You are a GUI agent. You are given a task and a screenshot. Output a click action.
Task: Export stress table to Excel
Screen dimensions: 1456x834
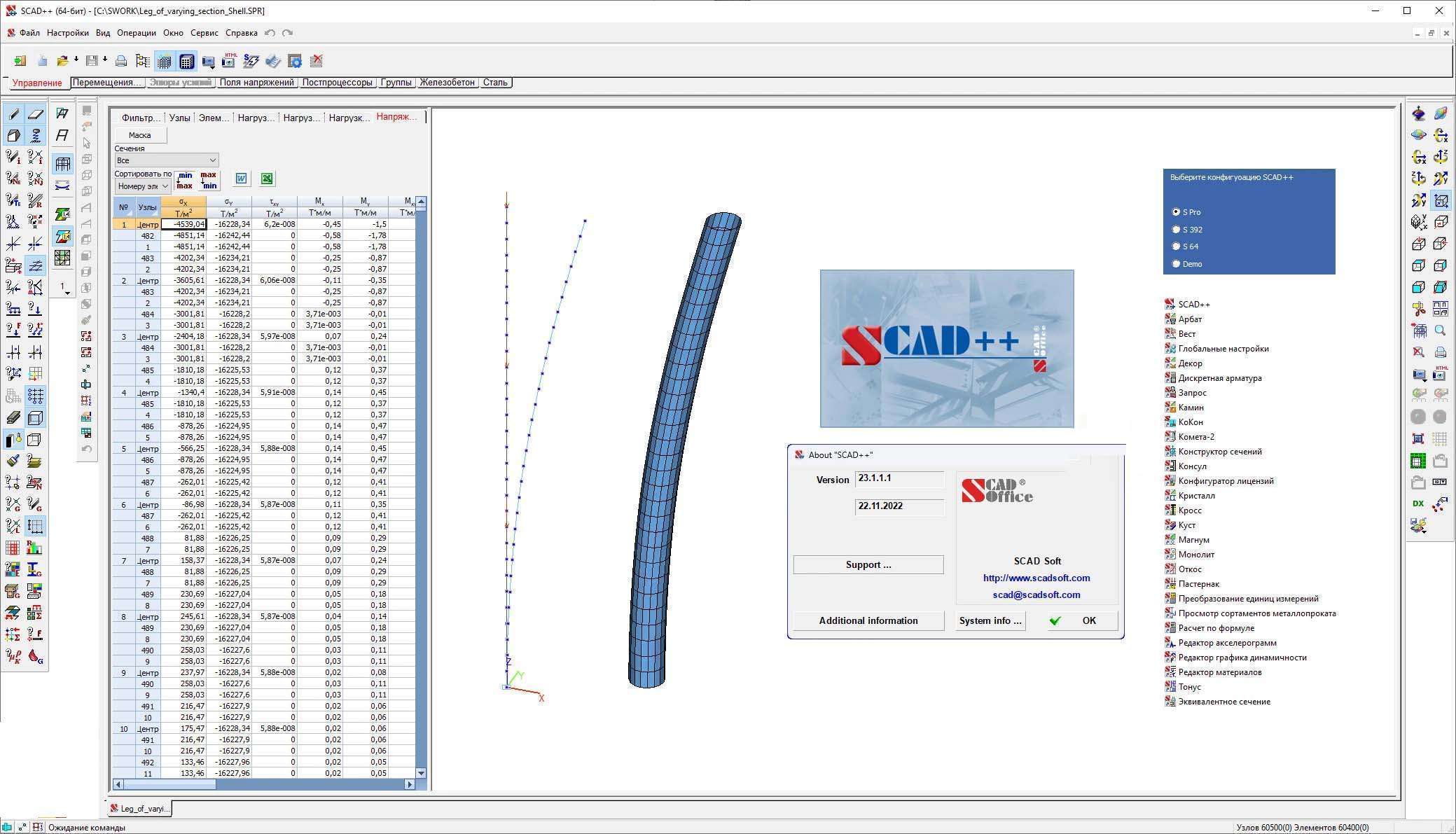(266, 179)
